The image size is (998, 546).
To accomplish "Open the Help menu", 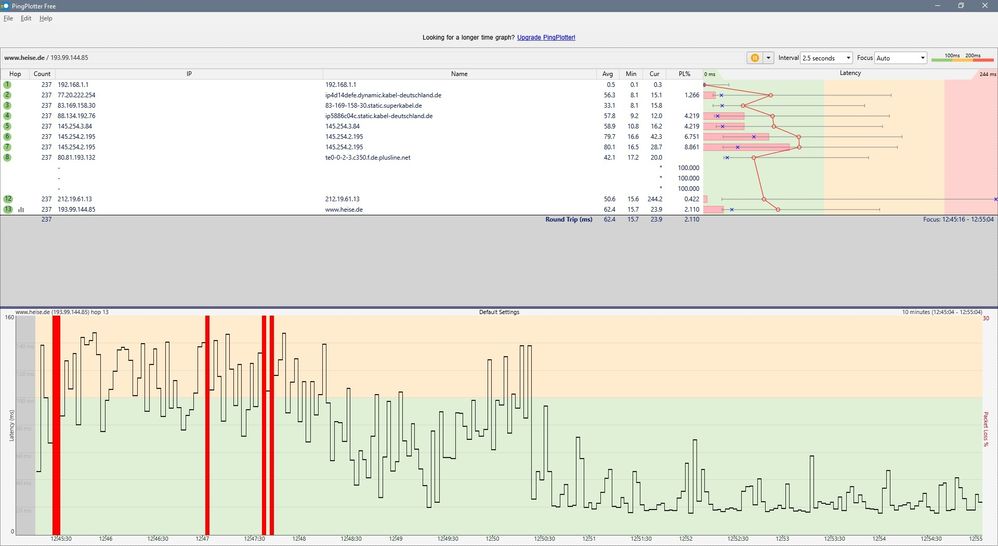I will (x=46, y=18).
